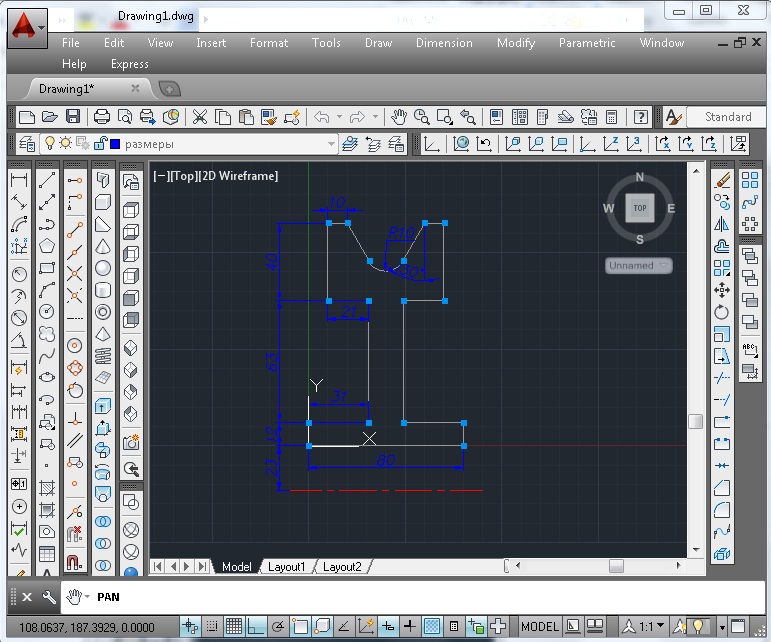This screenshot has height=642, width=771.
Task: Select the Rectangle draw tool
Action: [x=47, y=268]
